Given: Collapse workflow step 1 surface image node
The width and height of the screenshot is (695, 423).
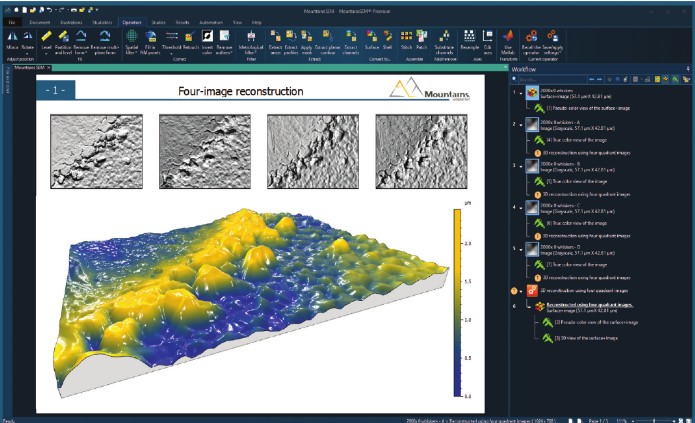Looking at the screenshot, I should coord(519,92).
